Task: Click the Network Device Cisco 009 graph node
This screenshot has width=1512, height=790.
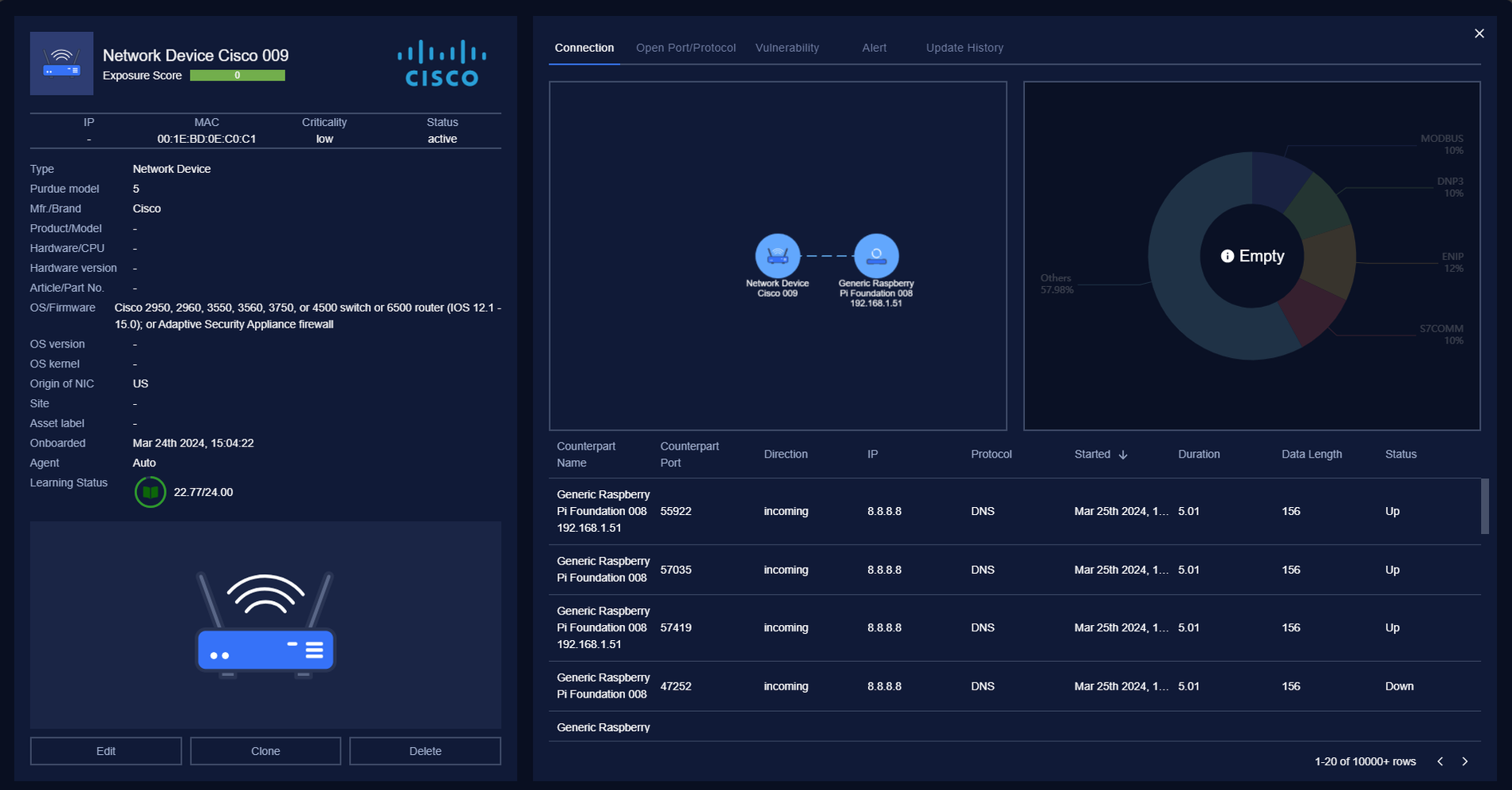Action: [777, 256]
